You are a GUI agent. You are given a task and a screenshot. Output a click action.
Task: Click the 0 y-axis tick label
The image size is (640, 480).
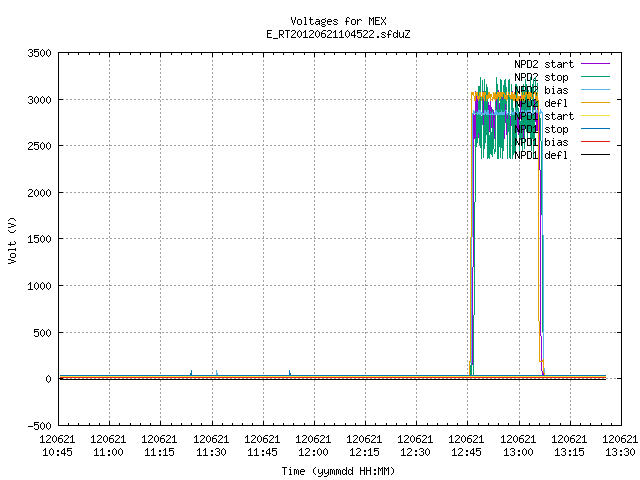click(48, 379)
